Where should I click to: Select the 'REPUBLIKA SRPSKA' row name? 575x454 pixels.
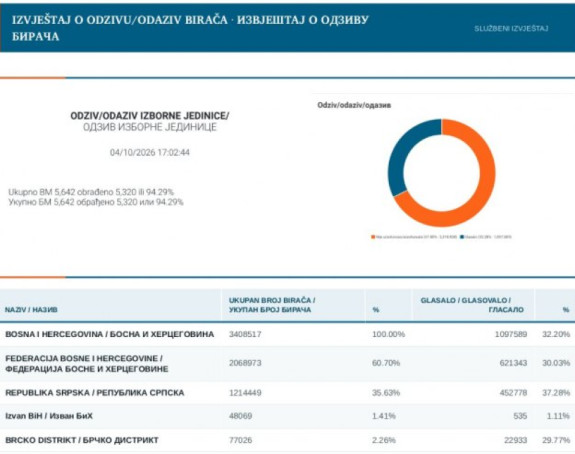coord(95,393)
